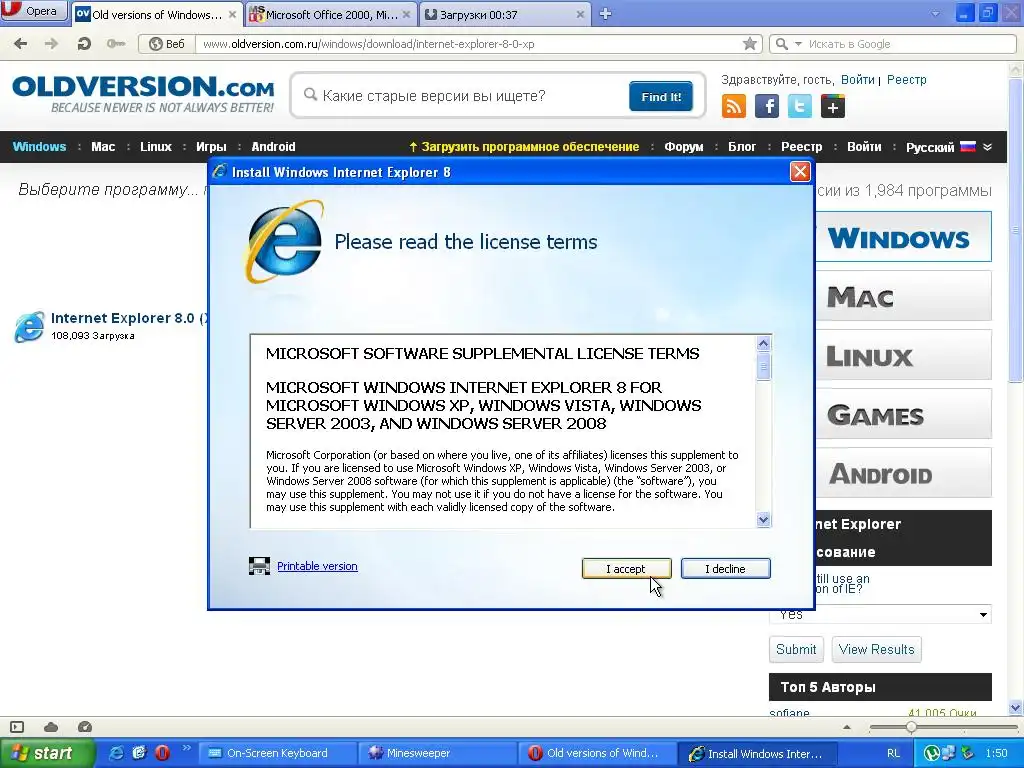
Task: Close the Microsoft Office 2000 tab
Action: coord(407,14)
